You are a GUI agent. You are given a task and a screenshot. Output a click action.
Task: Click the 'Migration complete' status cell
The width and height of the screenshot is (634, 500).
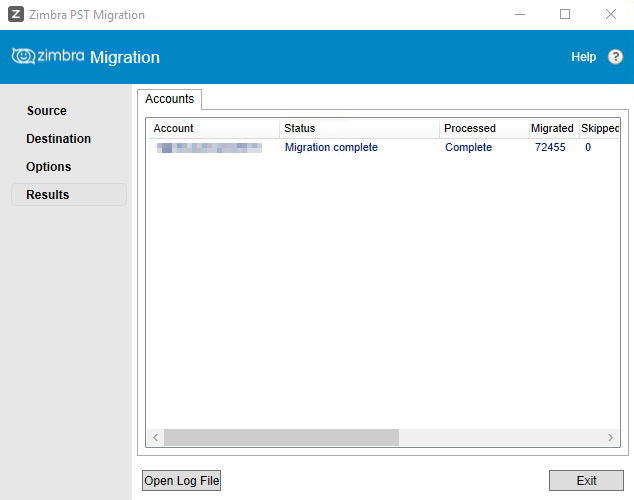331,147
